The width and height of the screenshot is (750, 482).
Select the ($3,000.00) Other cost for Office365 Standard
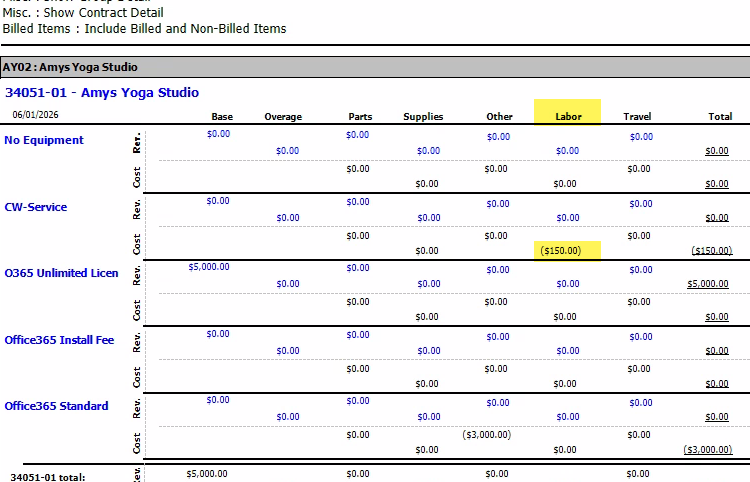click(x=486, y=435)
